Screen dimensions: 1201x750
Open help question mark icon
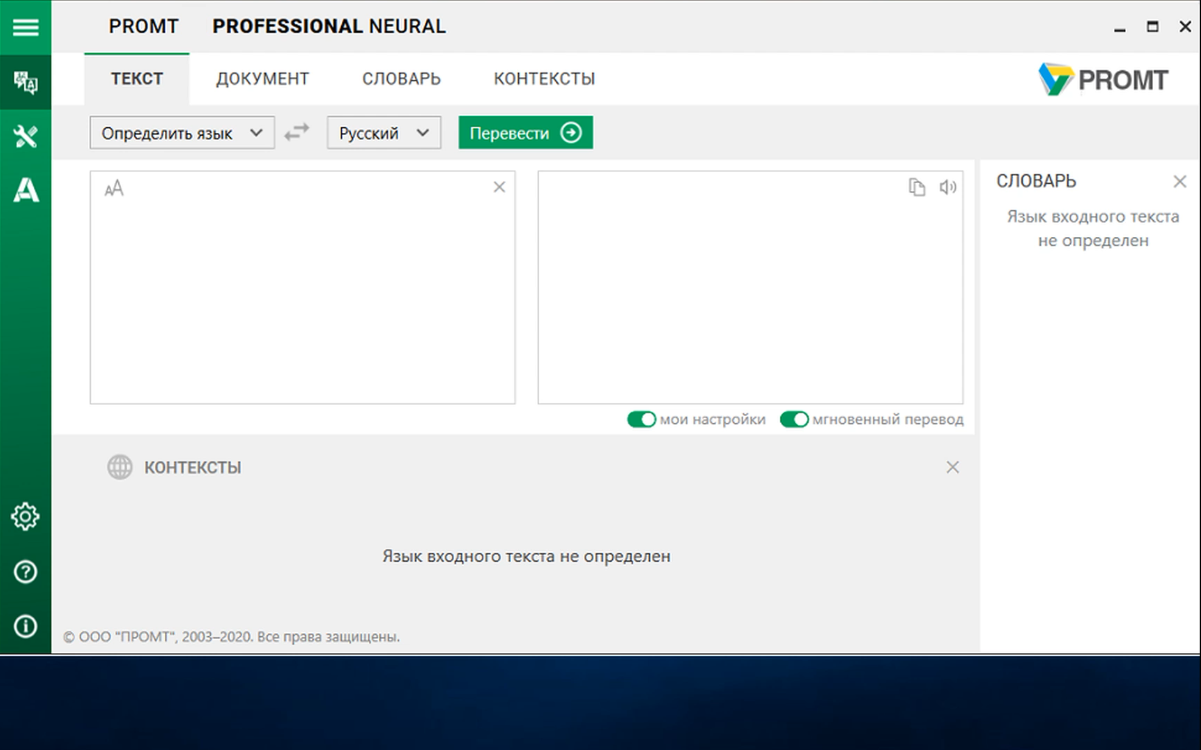click(25, 572)
